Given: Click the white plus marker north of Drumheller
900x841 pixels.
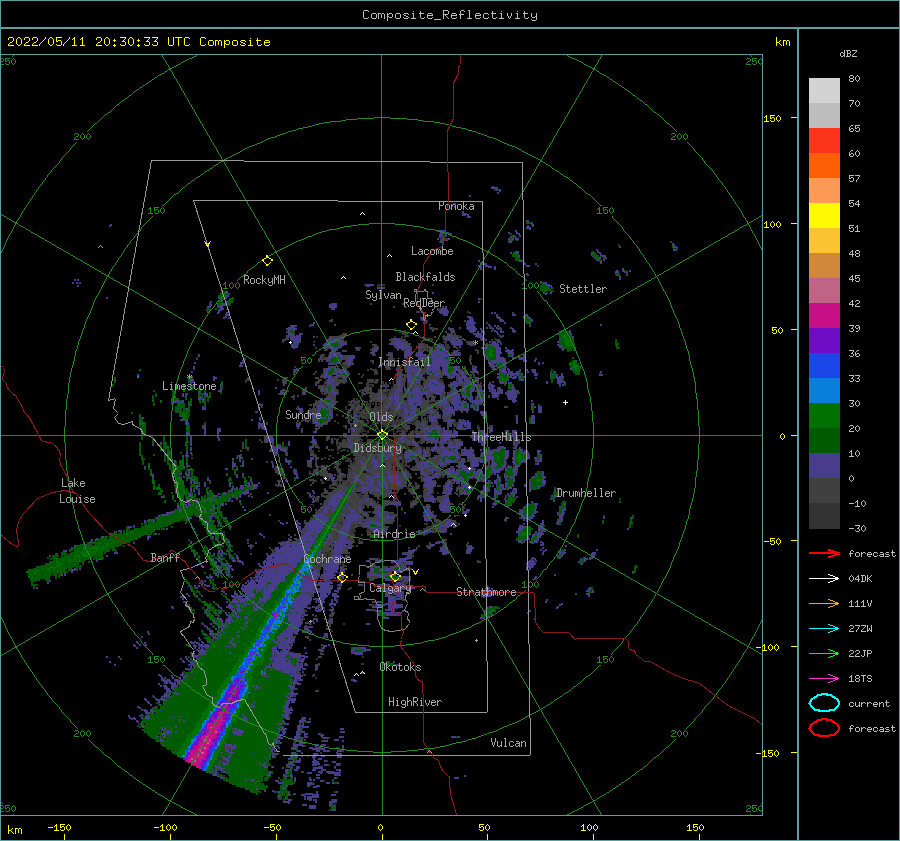Looking at the screenshot, I should pyautogui.click(x=565, y=402).
